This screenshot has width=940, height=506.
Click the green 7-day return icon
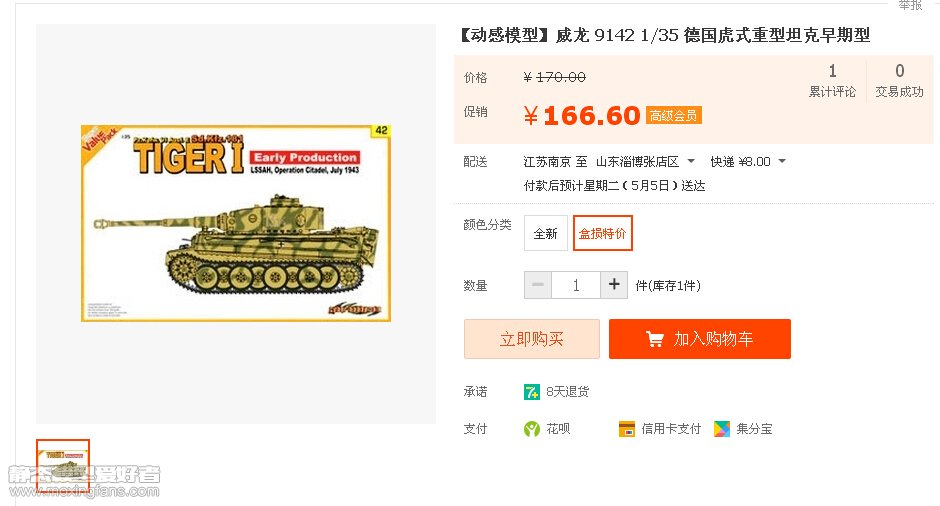532,392
